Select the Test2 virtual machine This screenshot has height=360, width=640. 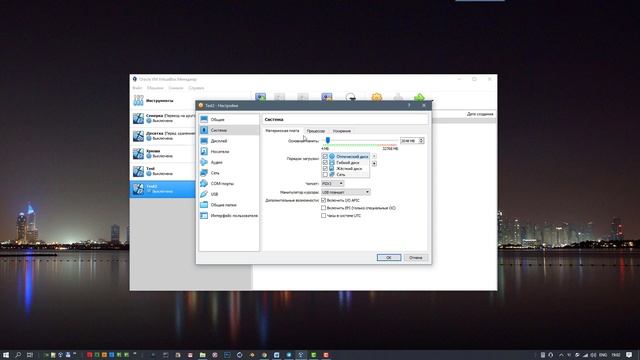pyautogui.click(x=163, y=189)
